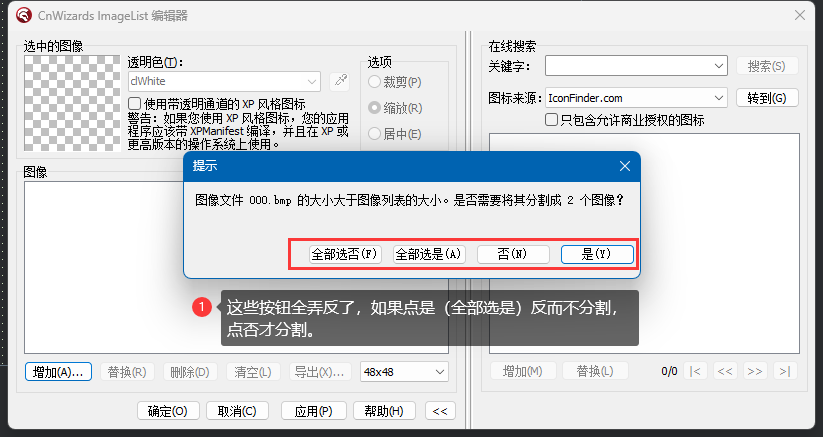Click the CnWizards app logo icon

tap(21, 15)
